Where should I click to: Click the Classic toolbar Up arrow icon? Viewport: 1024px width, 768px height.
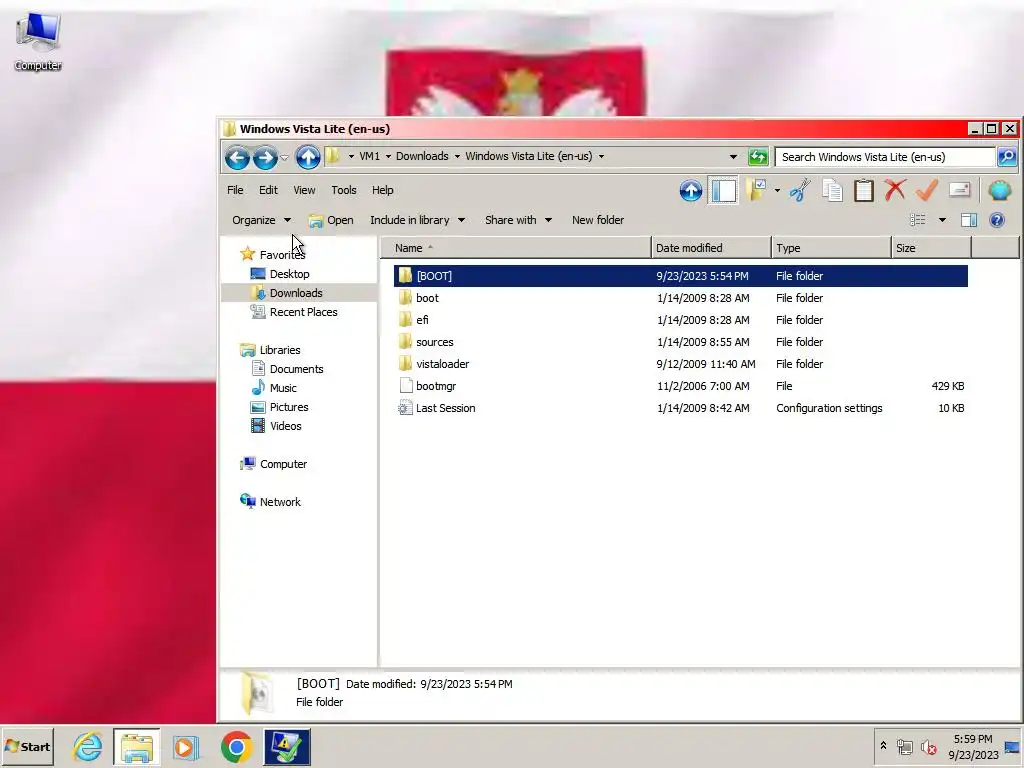[x=690, y=191]
